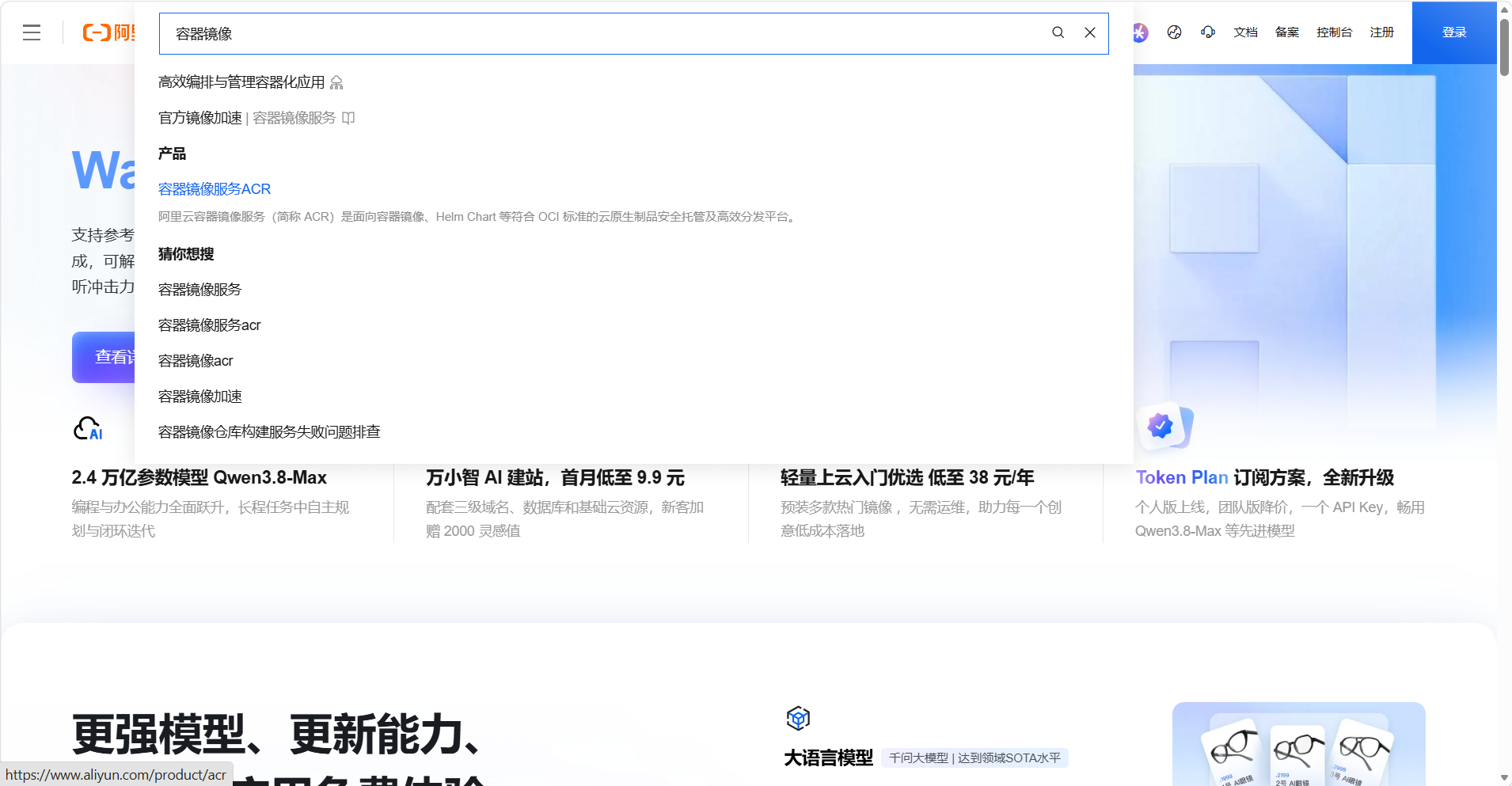Open the 2.4 万亿参数模型 Qwen3.8-Max card title
1512x786 pixels.
pyautogui.click(x=199, y=477)
